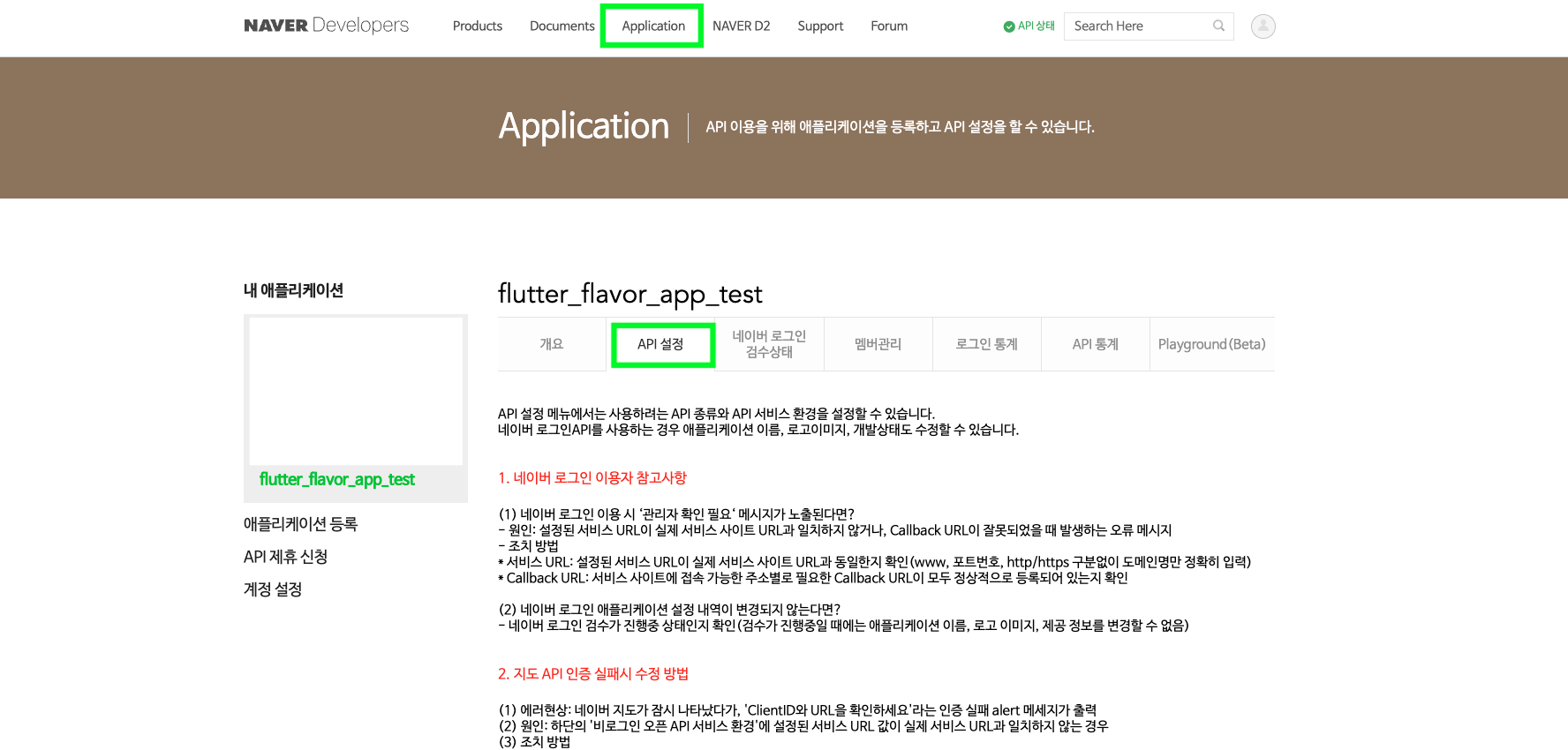
Task: Open the Support menu
Action: click(x=820, y=26)
